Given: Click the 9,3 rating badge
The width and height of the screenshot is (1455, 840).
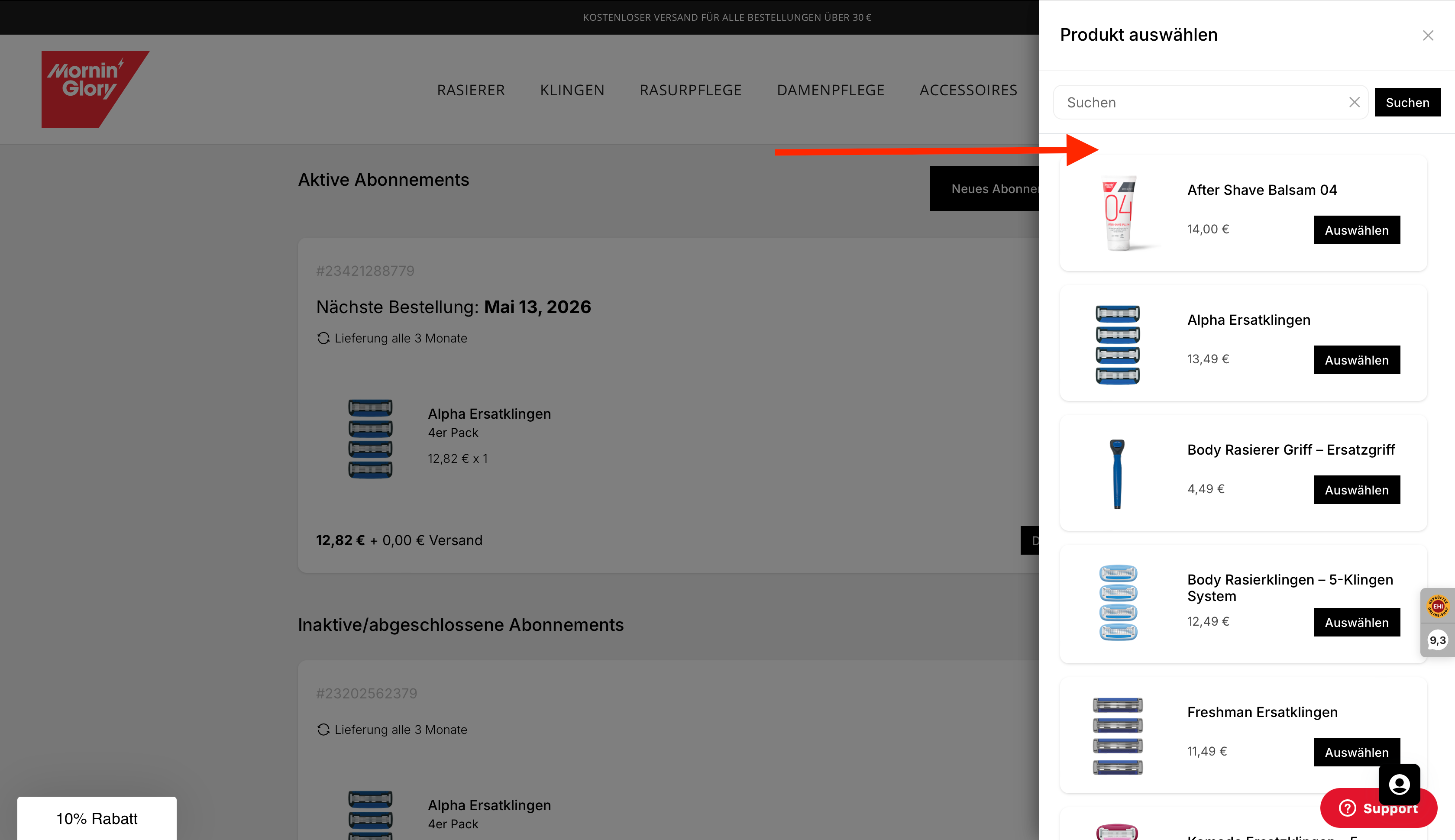Looking at the screenshot, I should (1437, 640).
